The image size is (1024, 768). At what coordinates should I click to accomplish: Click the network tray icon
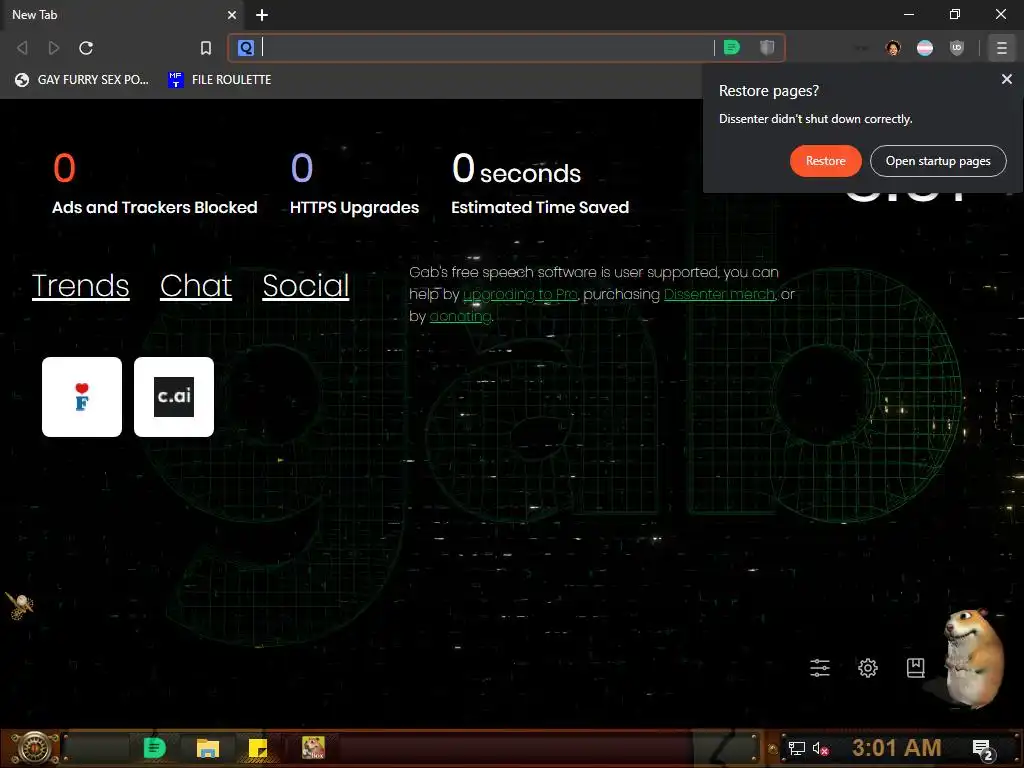796,748
